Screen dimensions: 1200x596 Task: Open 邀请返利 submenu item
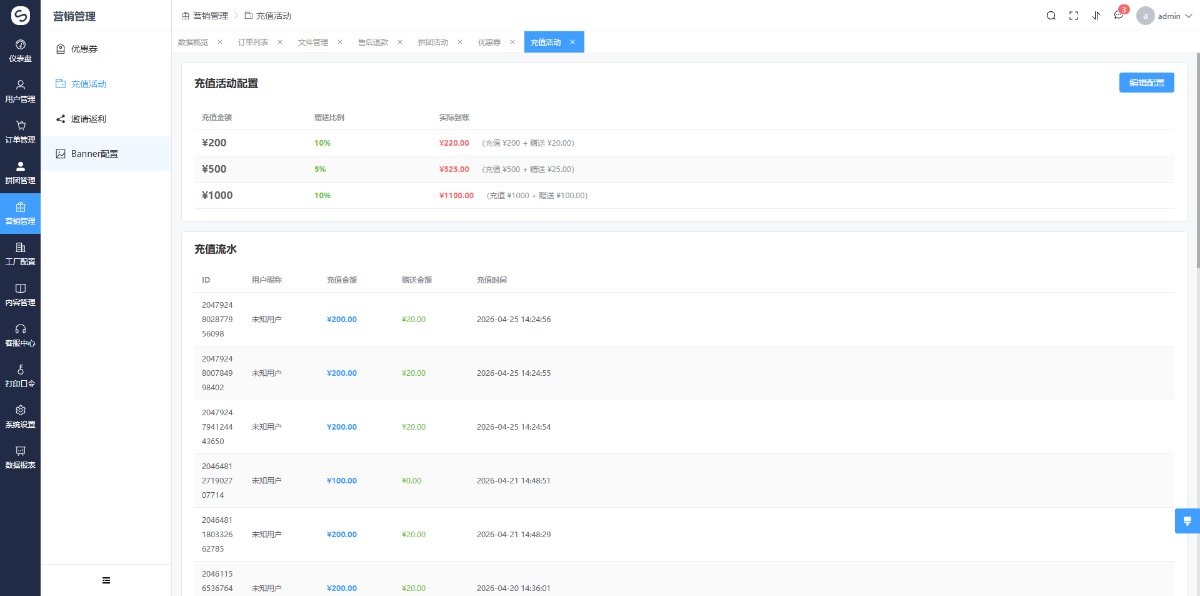(x=106, y=119)
